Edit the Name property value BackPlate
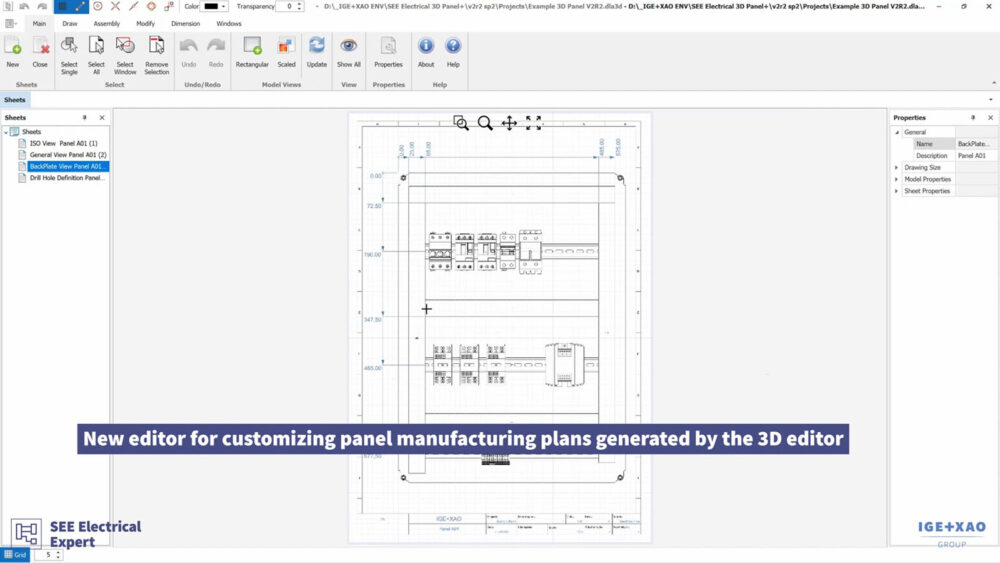Screen dimensions: 1000x563 (974, 144)
